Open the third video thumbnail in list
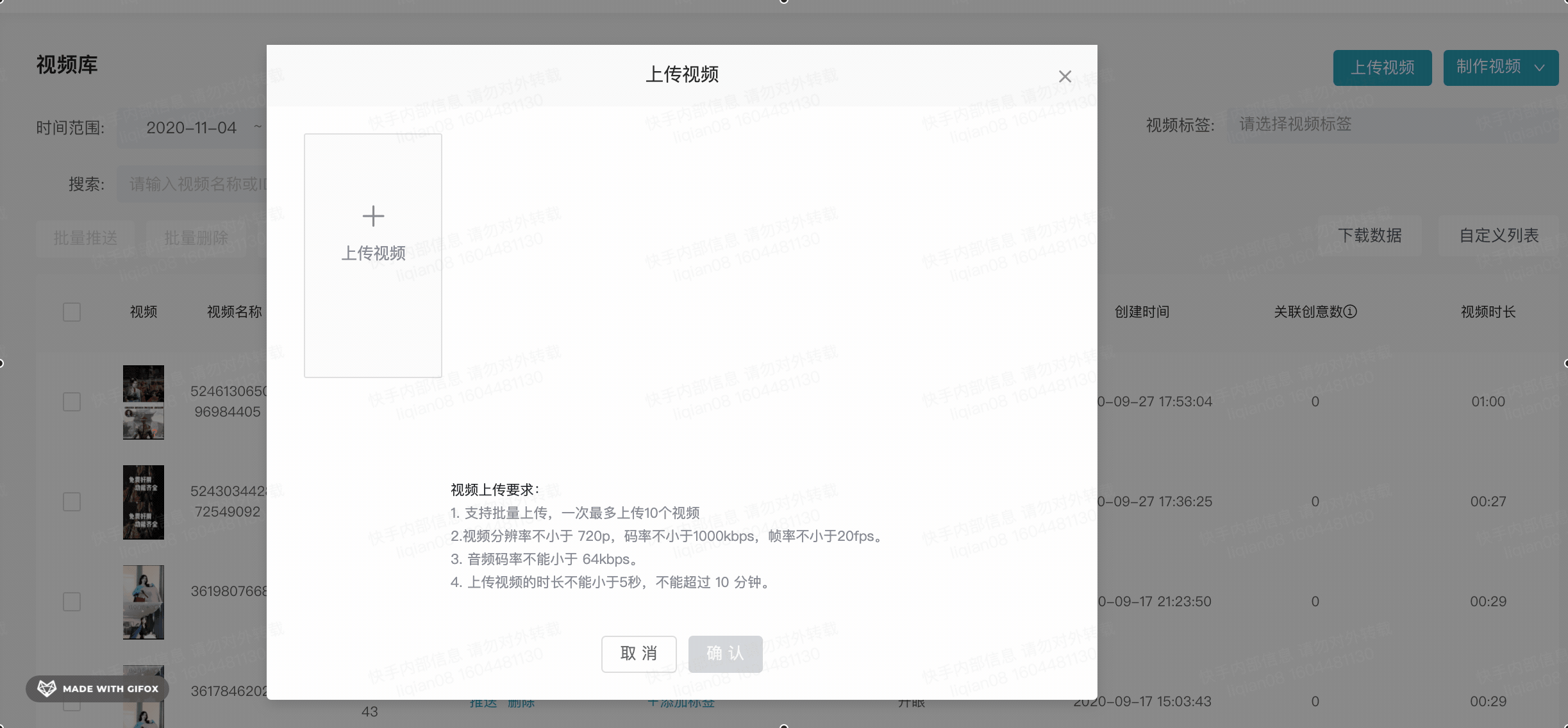 [x=143, y=602]
